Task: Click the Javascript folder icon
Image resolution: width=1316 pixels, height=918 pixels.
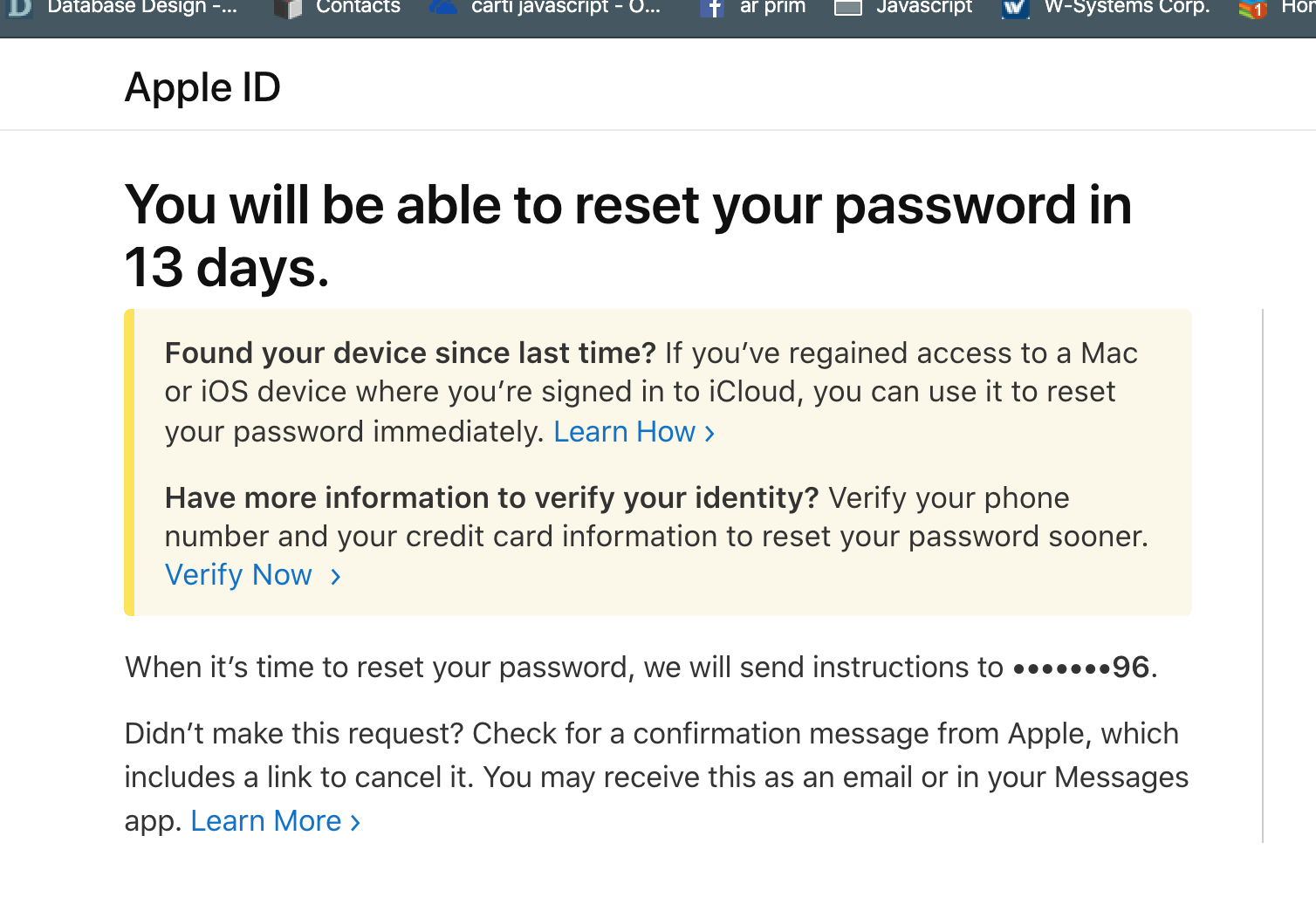Action: click(x=848, y=8)
